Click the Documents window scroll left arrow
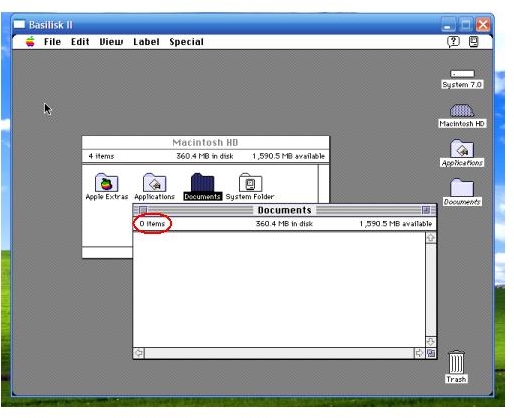This screenshot has width=514, height=418. (139, 353)
